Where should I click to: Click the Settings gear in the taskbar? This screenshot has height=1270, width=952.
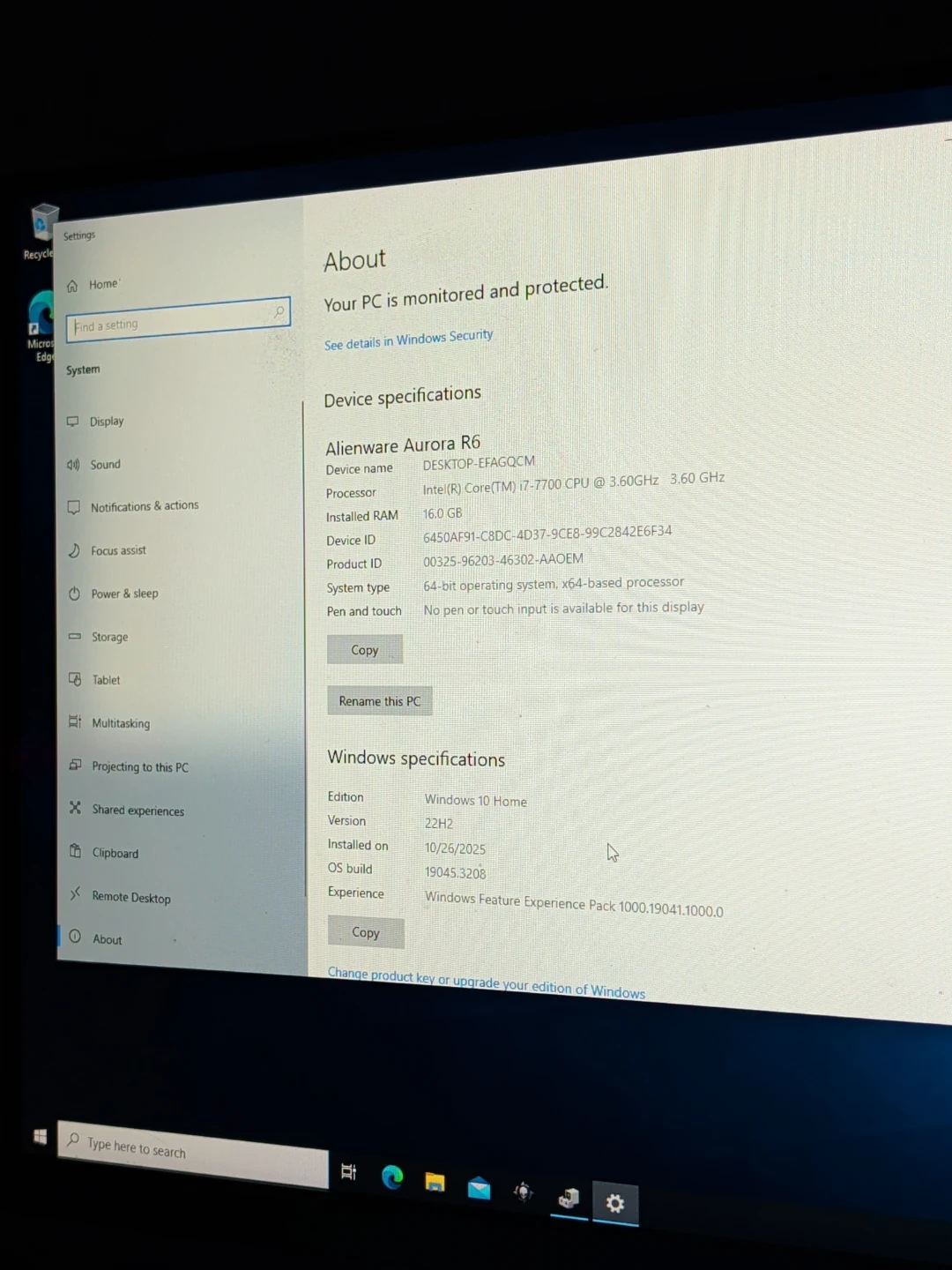pos(615,1203)
